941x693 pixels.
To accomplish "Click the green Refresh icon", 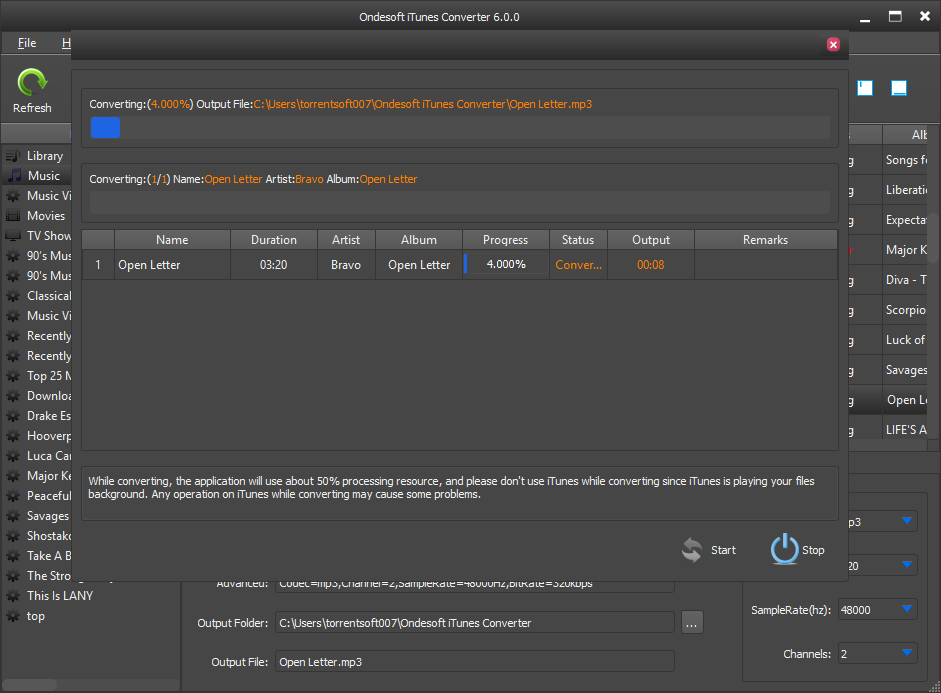I will pyautogui.click(x=32, y=82).
